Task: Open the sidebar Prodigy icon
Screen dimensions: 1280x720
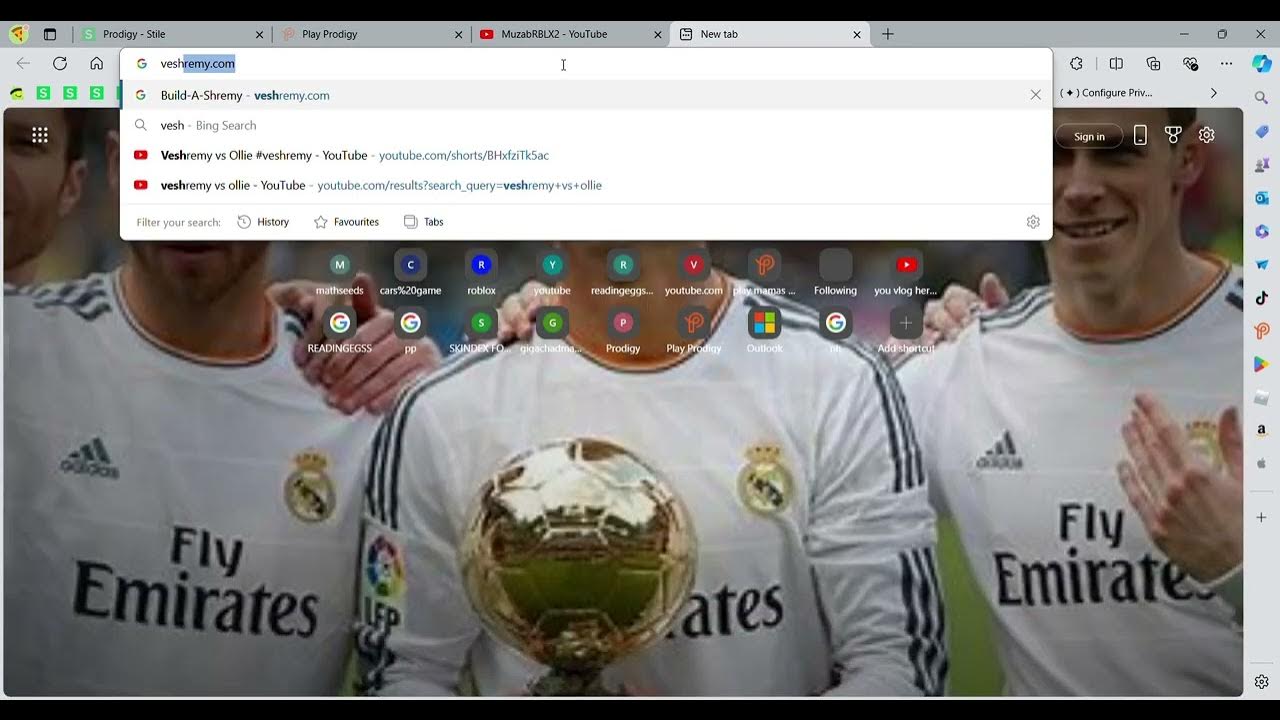Action: point(1262,331)
